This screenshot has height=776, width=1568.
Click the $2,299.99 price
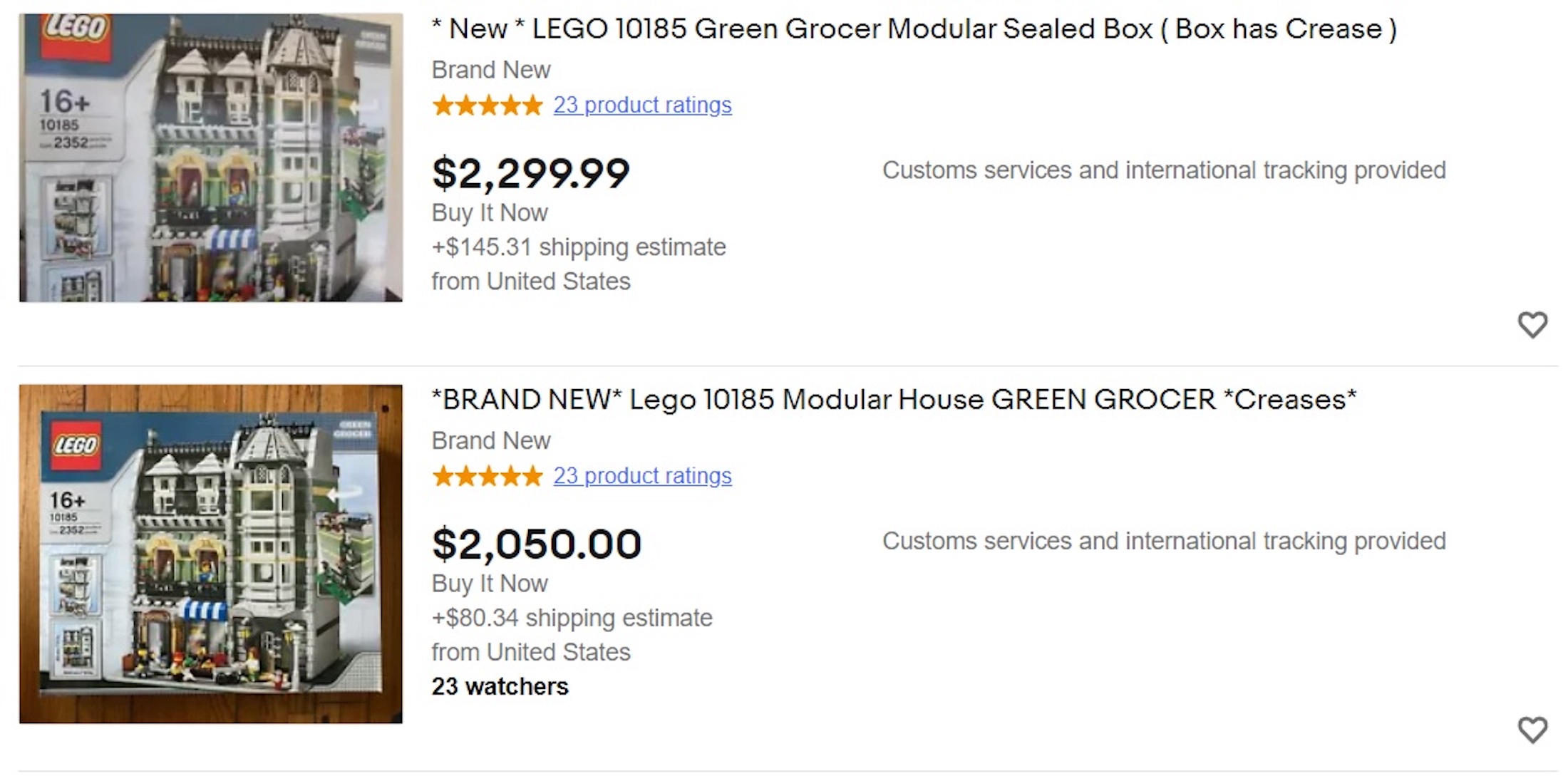531,173
